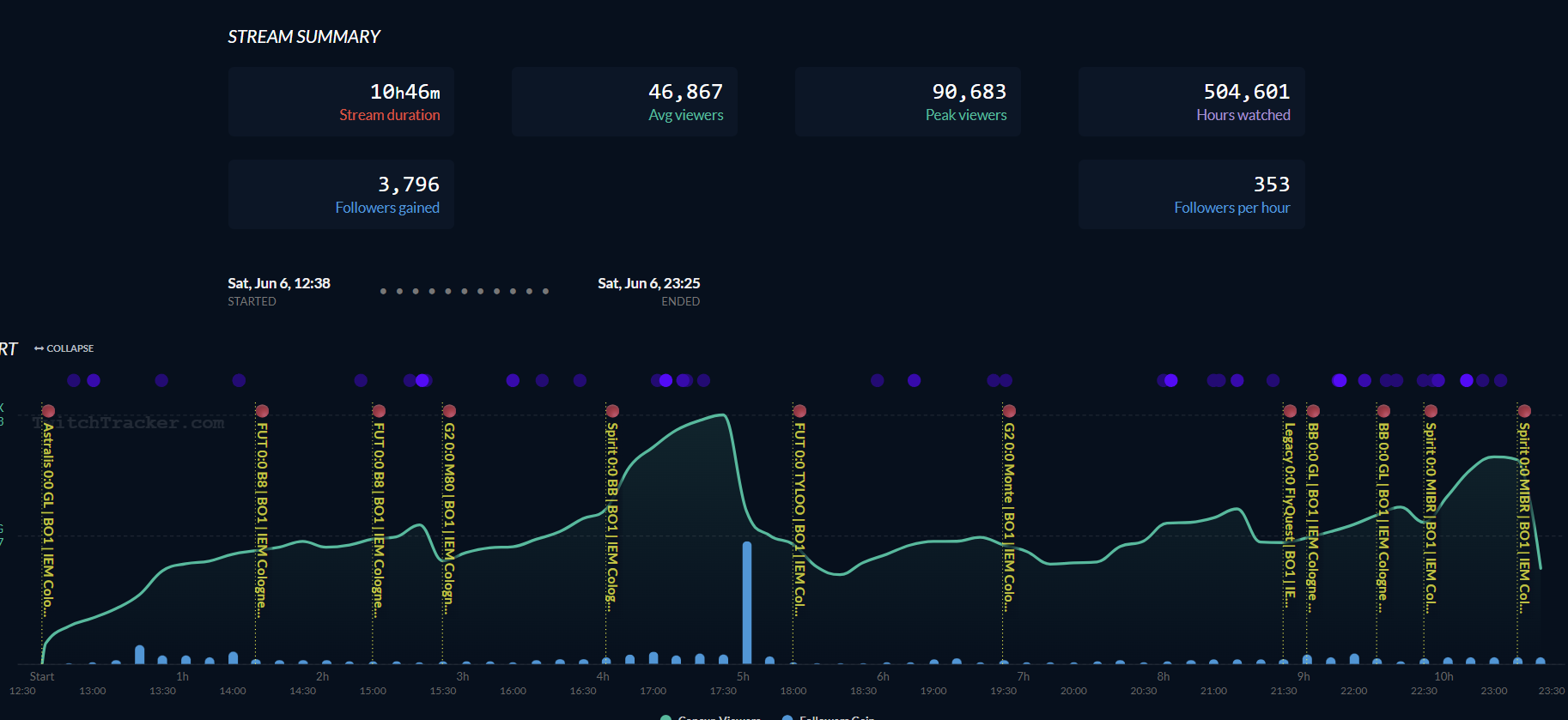Image resolution: width=1568 pixels, height=720 pixels.
Task: Click the "5h" elapsed-time axis label
Action: pyautogui.click(x=743, y=676)
